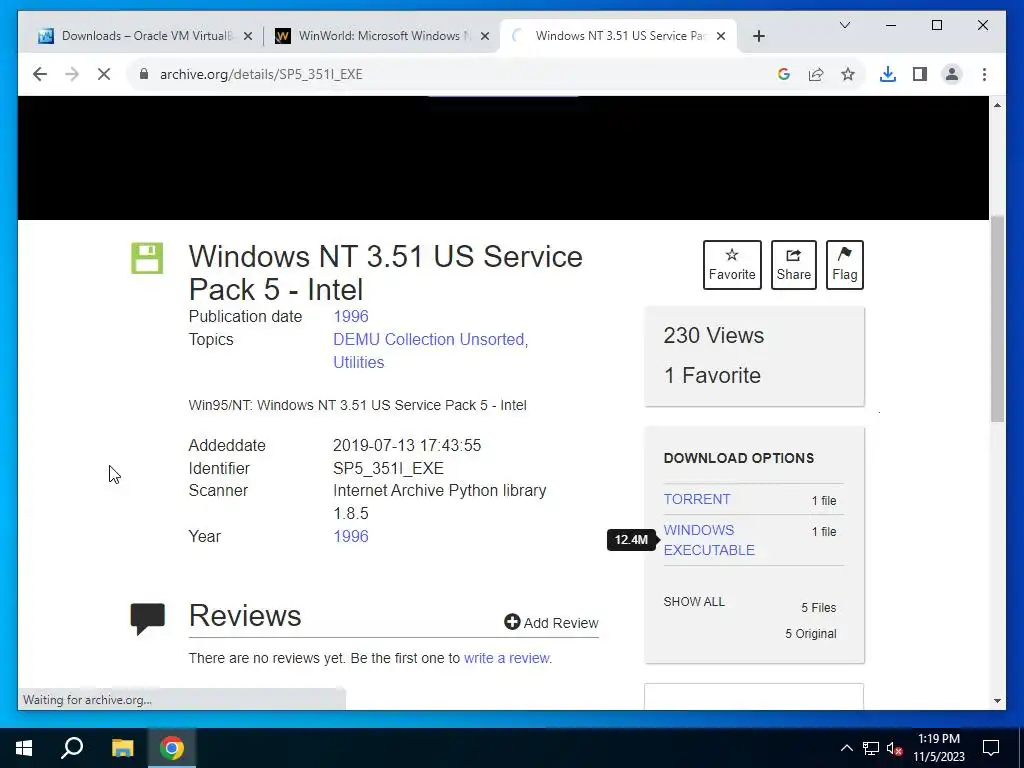This screenshot has height=768, width=1024.
Task: Download the WINDOWS EXECUTABLE file
Action: (709, 540)
